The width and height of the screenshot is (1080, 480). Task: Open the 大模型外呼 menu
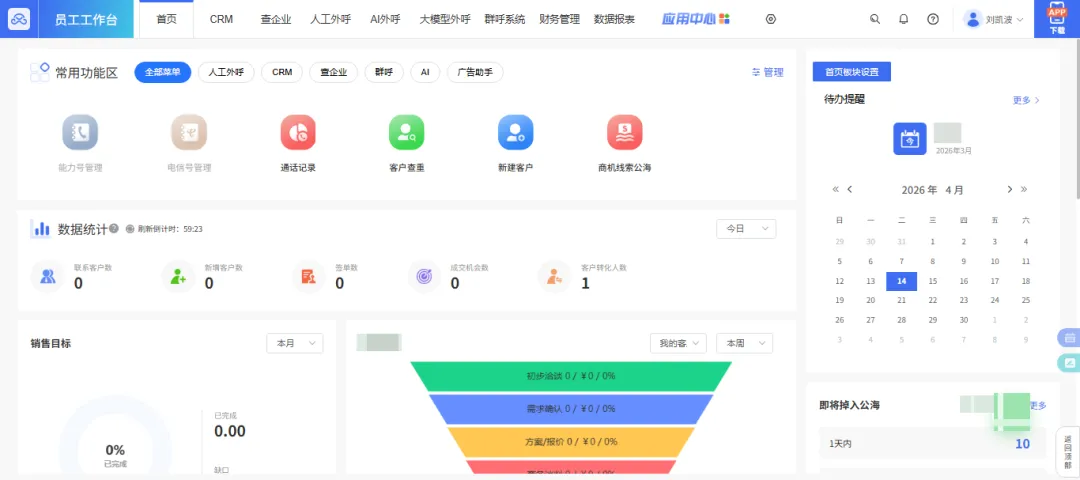pos(445,19)
